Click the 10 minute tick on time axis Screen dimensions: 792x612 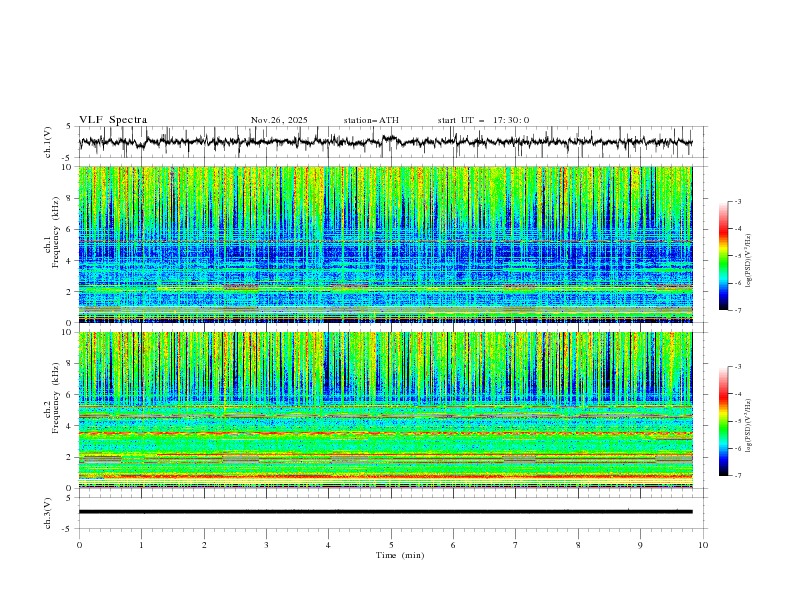(703, 545)
